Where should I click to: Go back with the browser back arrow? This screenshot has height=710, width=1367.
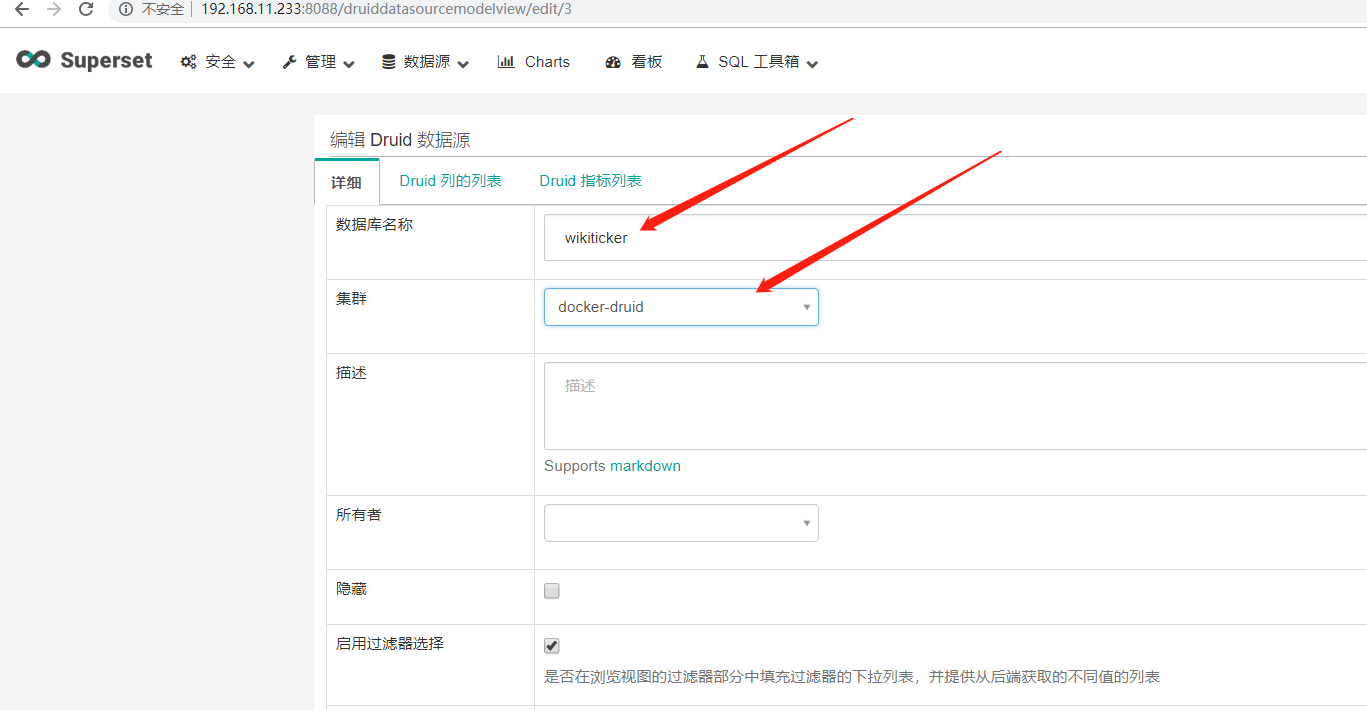click(22, 9)
